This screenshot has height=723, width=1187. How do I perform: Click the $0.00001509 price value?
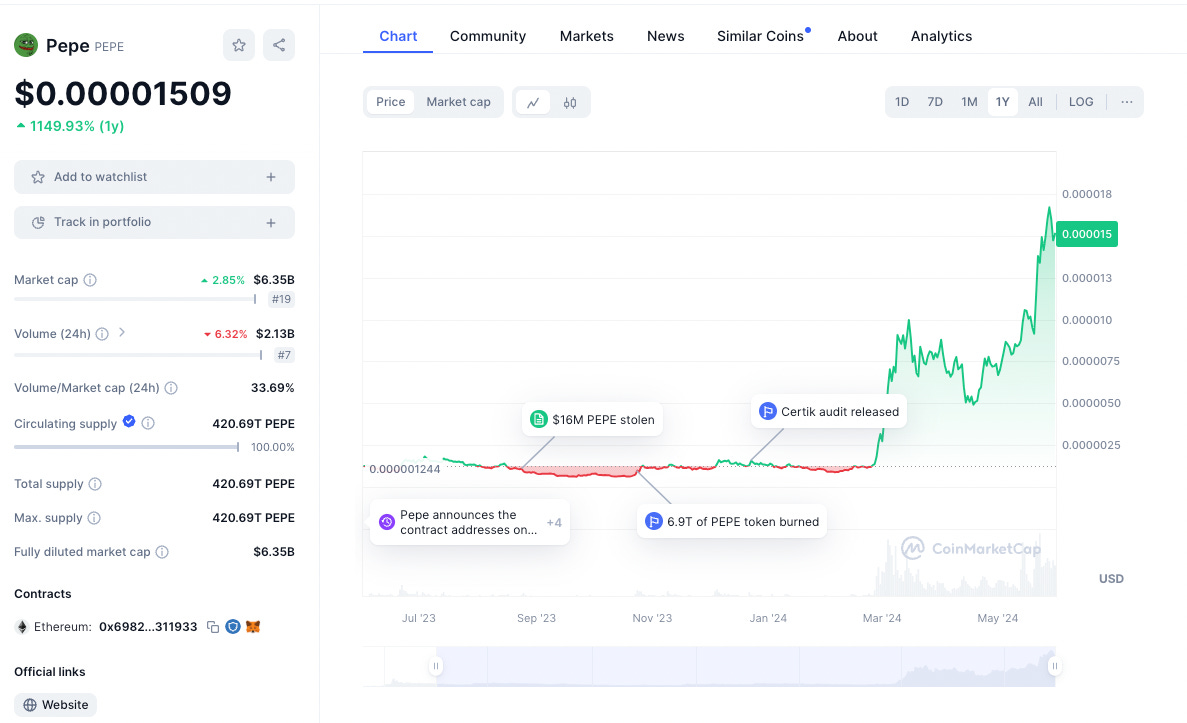[x=123, y=94]
